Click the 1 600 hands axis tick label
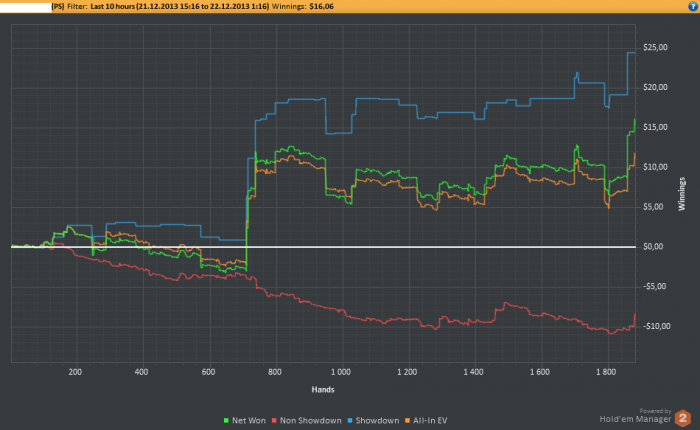The width and height of the screenshot is (700, 430). pos(540,372)
